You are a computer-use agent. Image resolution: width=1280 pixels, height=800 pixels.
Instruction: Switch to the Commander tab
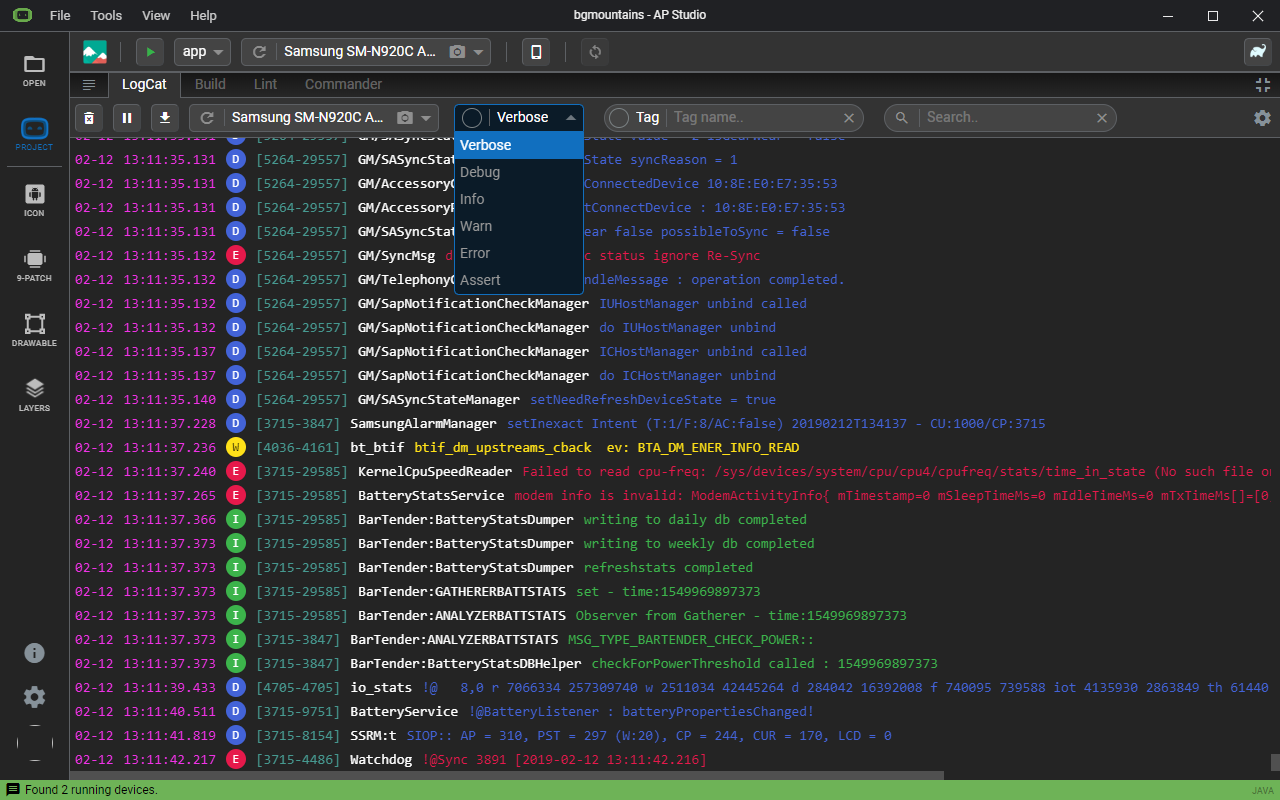[343, 85]
